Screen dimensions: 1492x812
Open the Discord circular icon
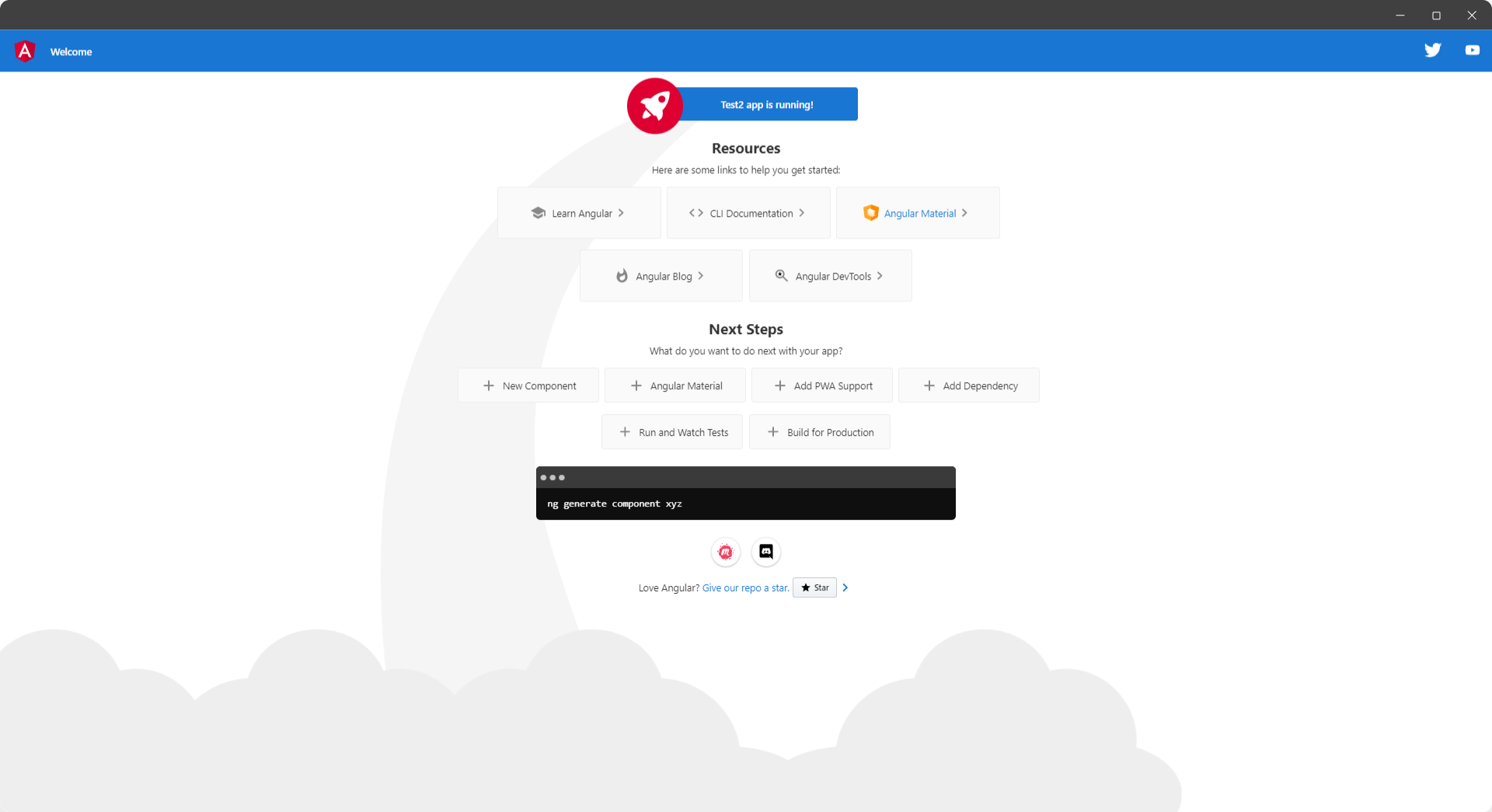pos(766,552)
